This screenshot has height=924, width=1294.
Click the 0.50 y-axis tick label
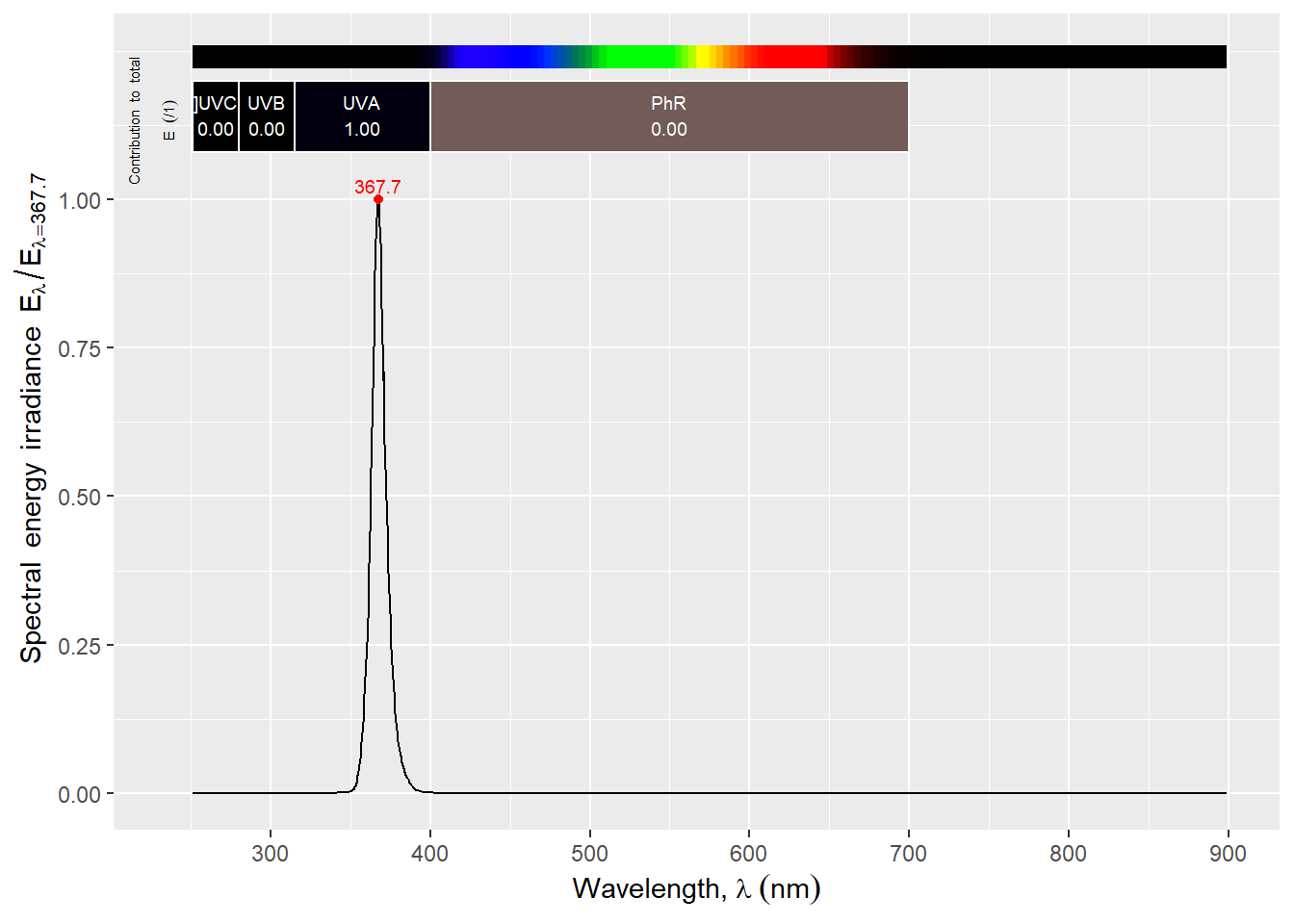coord(80,498)
